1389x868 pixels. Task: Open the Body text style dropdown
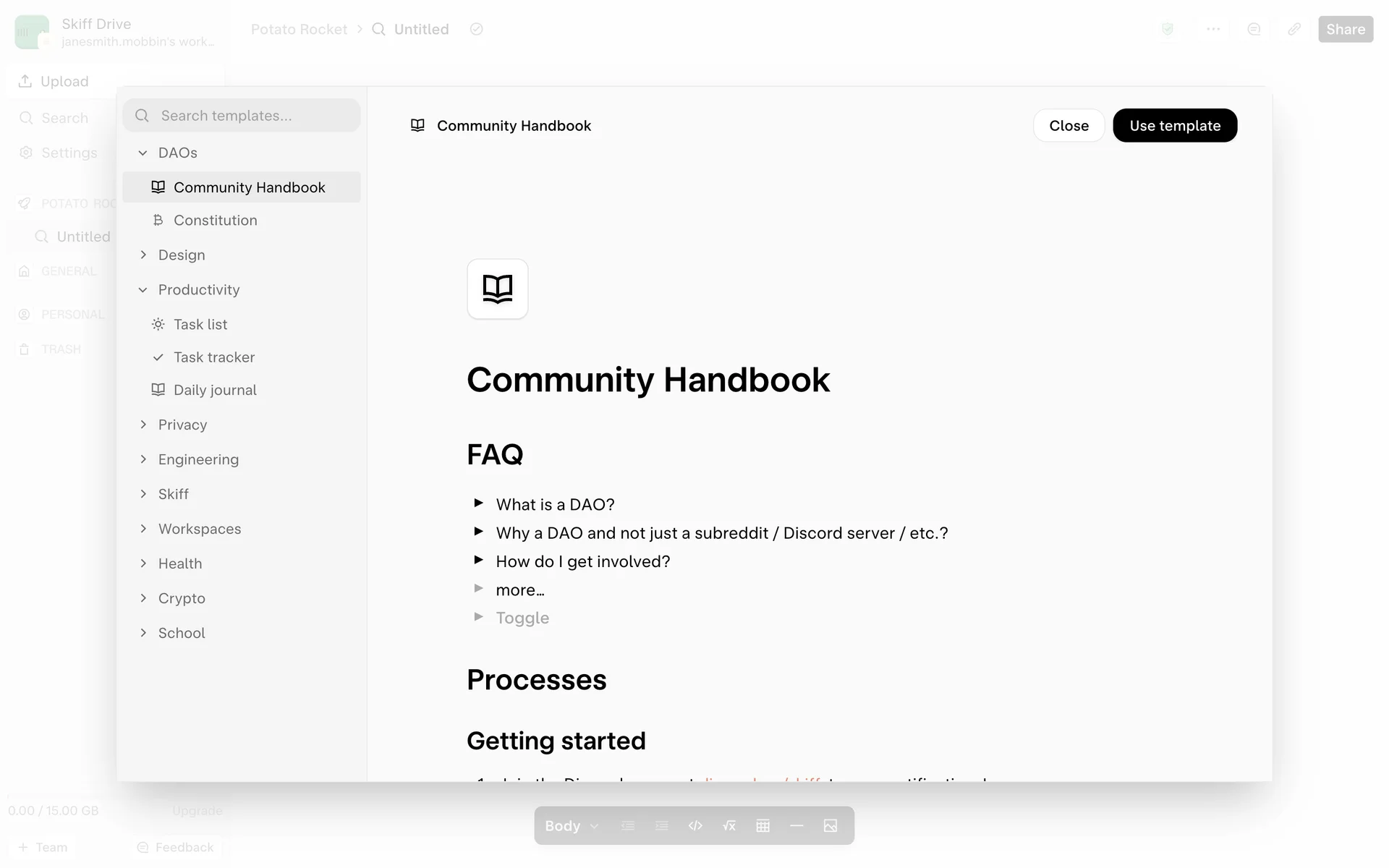point(572,825)
